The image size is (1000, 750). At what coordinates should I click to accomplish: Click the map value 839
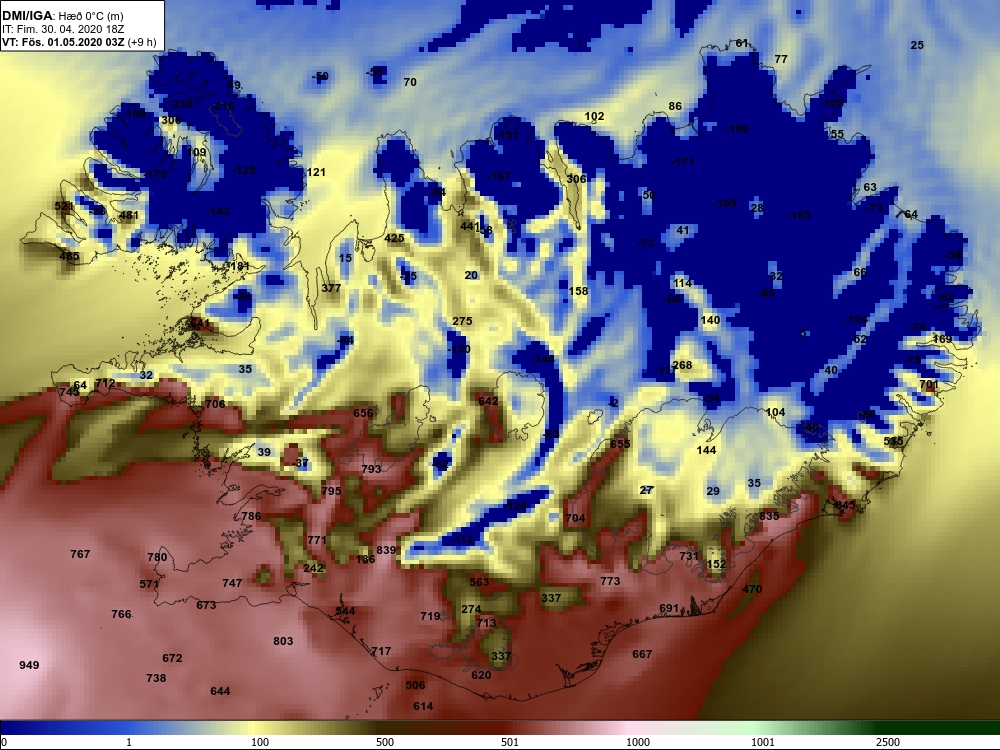(386, 550)
